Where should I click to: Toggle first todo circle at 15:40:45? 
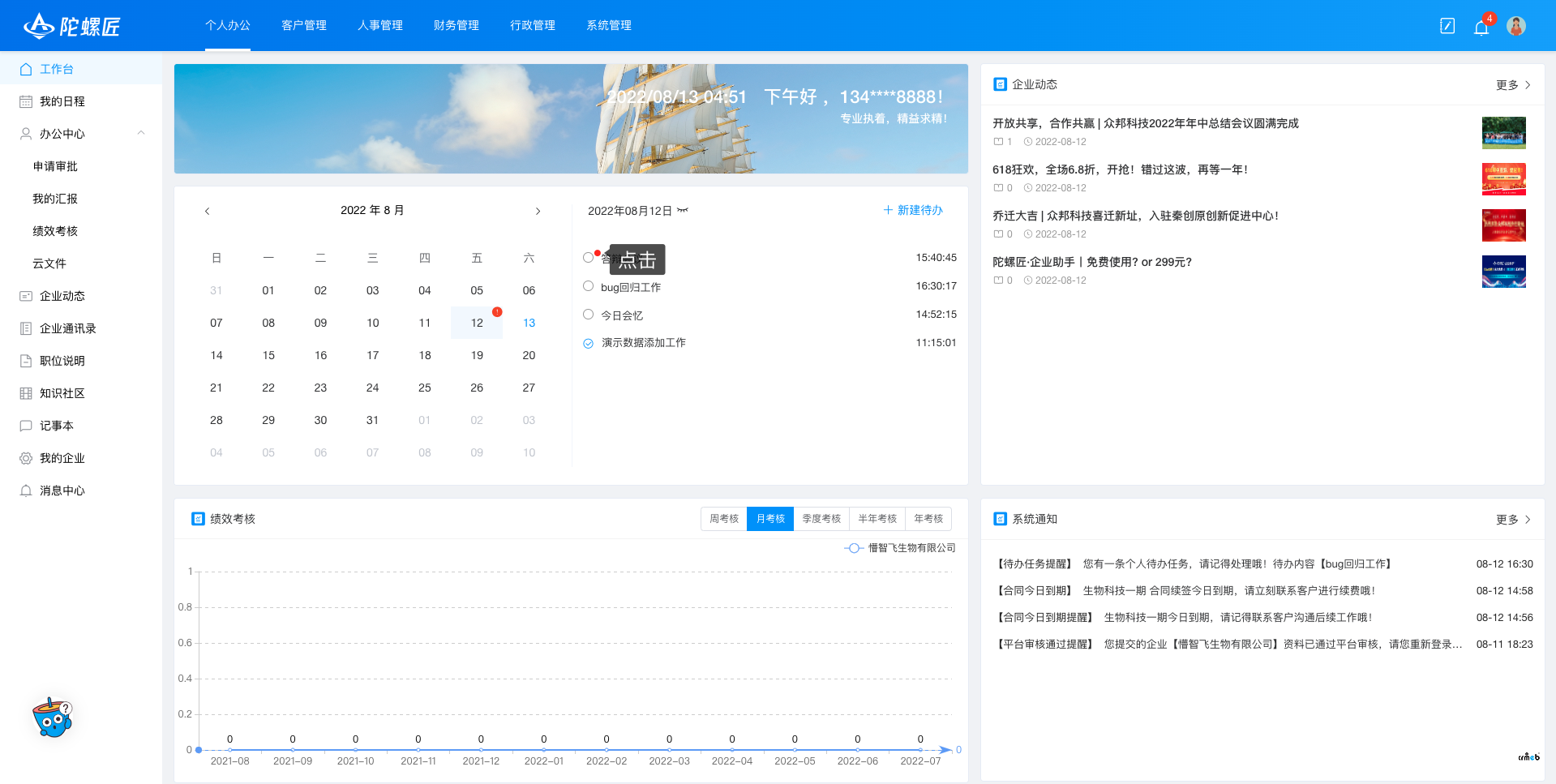(x=589, y=258)
